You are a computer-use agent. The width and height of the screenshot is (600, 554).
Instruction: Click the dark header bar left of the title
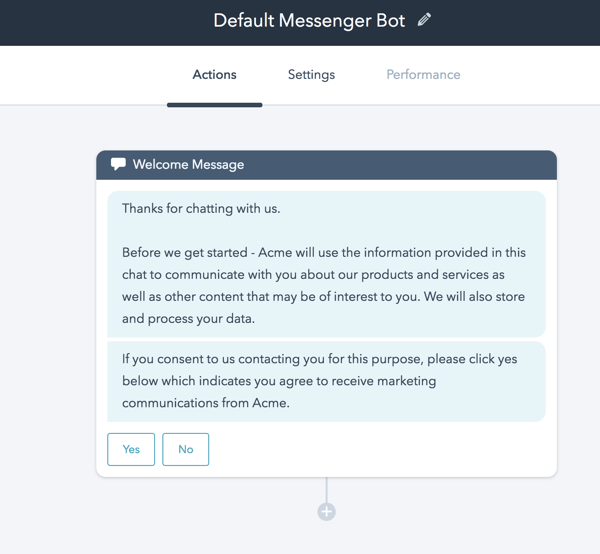(x=100, y=22)
